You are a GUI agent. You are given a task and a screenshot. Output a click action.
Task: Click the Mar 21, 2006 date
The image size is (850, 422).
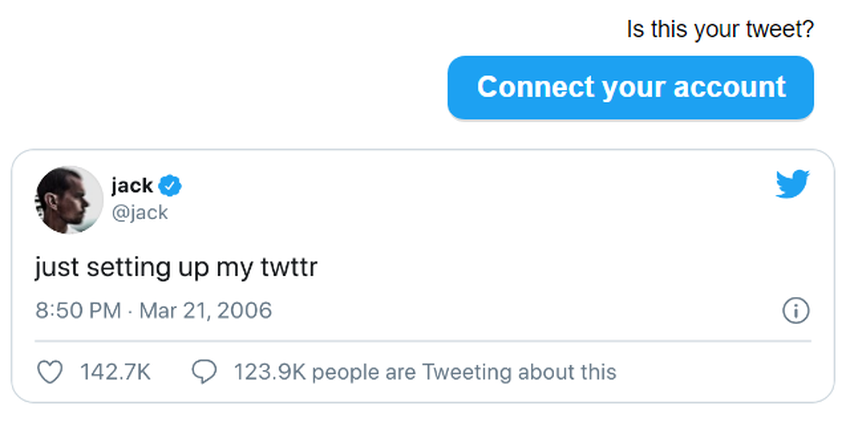pyautogui.click(x=205, y=310)
